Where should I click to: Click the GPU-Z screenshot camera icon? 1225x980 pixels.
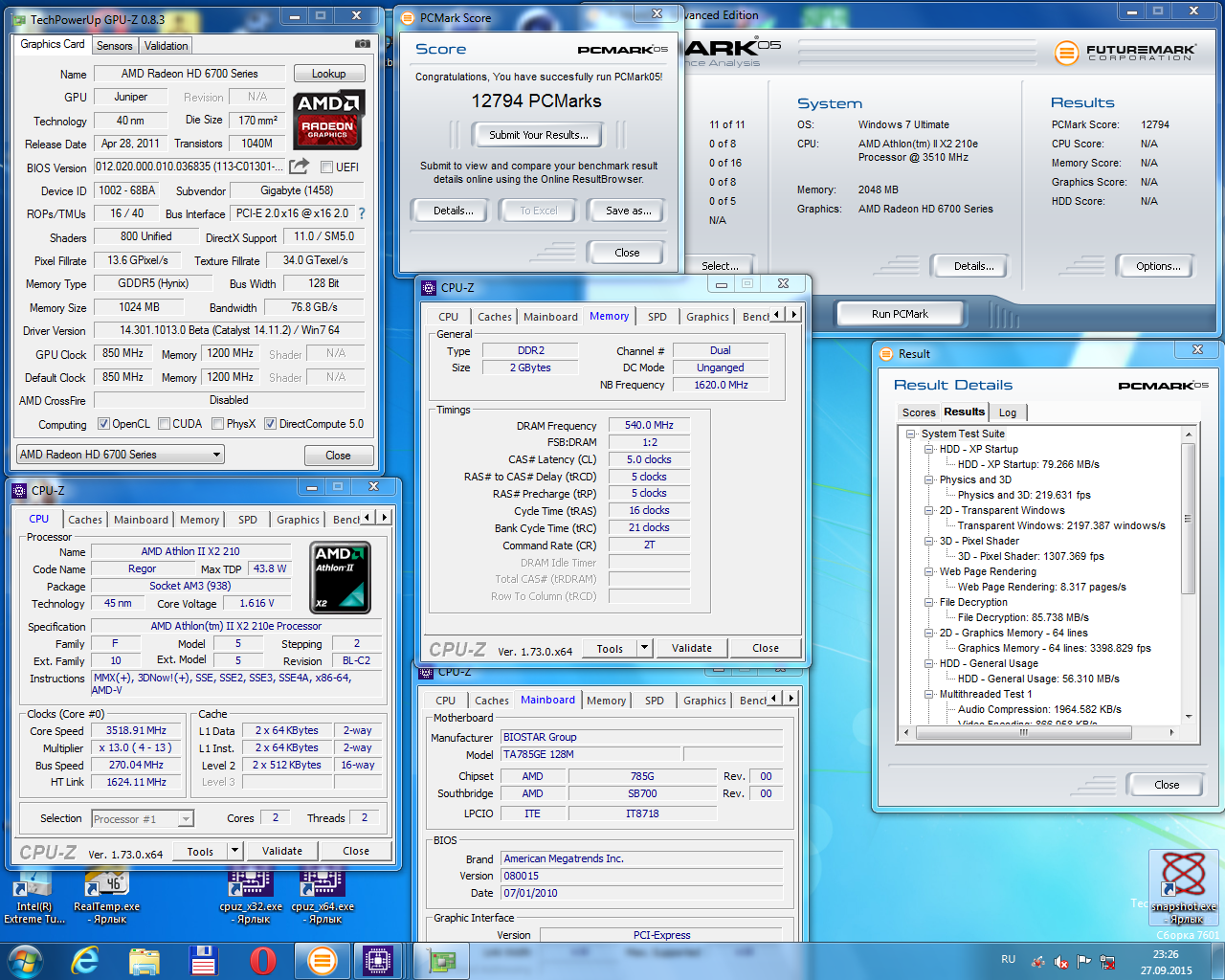click(362, 44)
